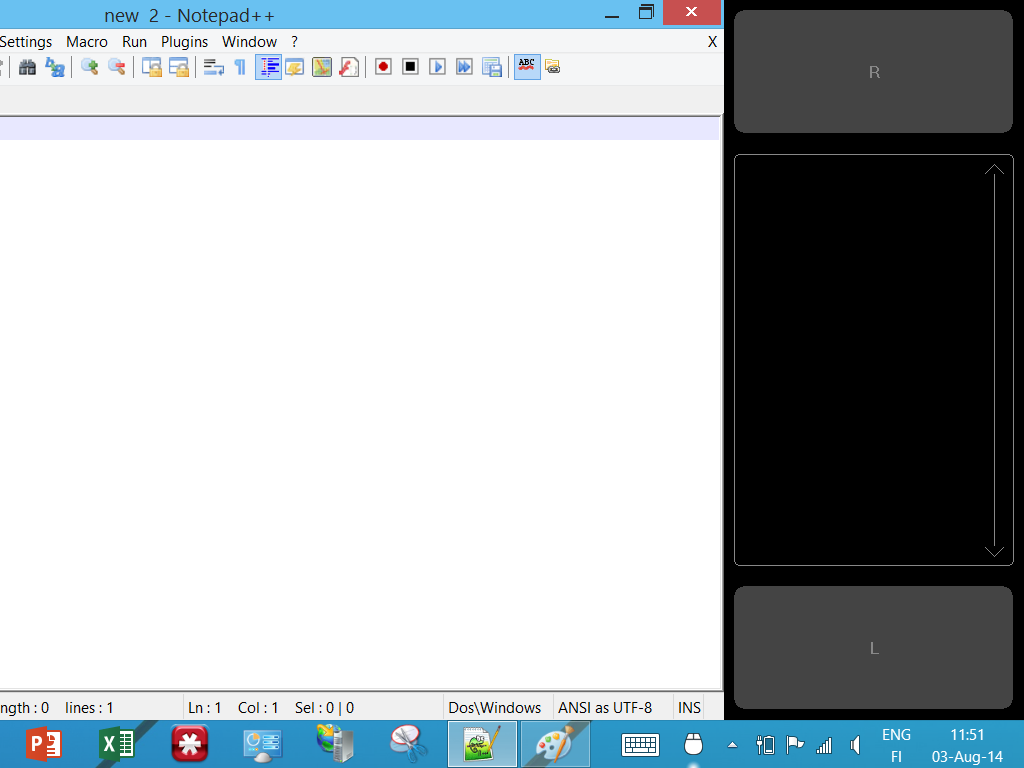This screenshot has height=768, width=1024.
Task: Save the current recorded macro
Action: [492, 67]
